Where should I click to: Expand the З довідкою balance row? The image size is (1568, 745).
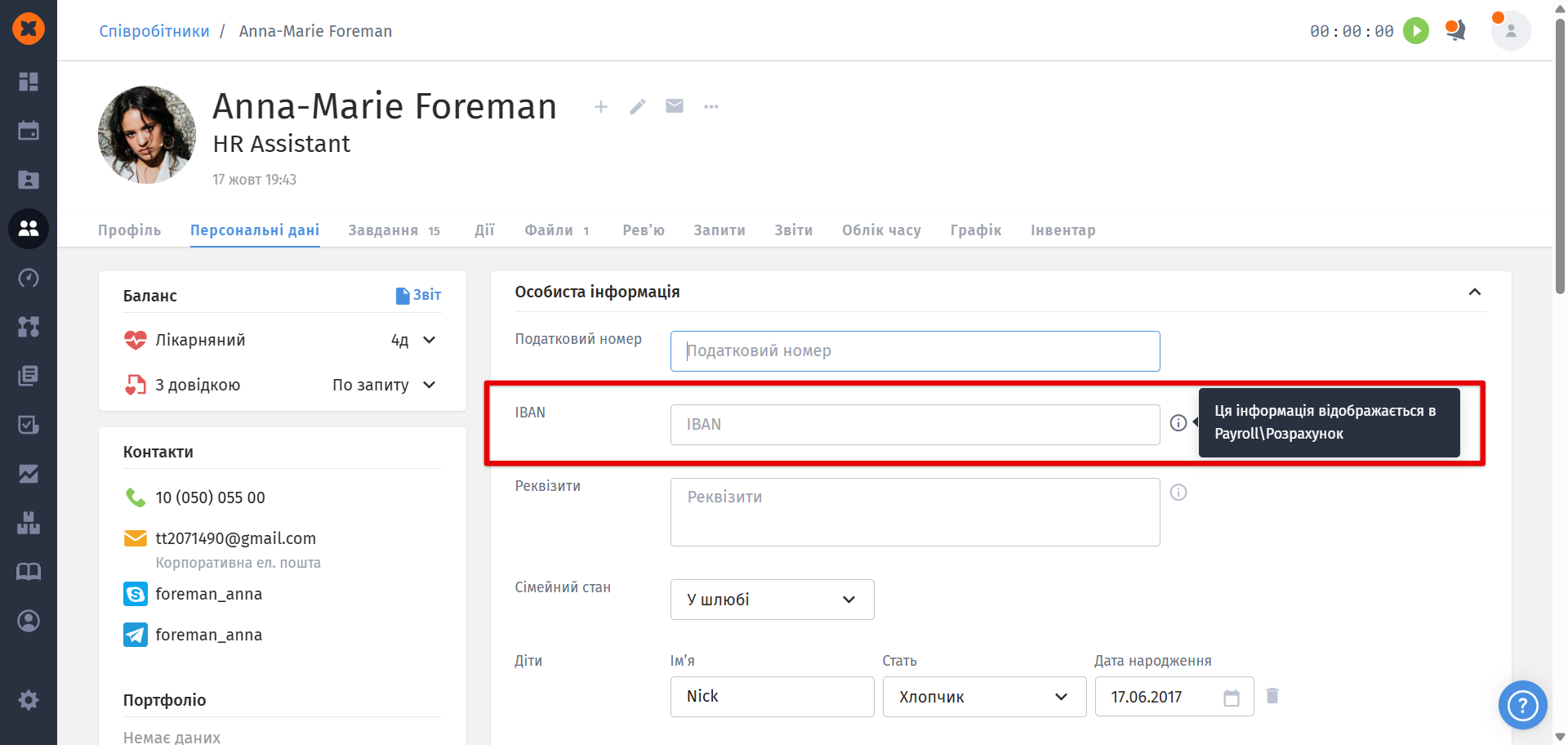[x=430, y=385]
